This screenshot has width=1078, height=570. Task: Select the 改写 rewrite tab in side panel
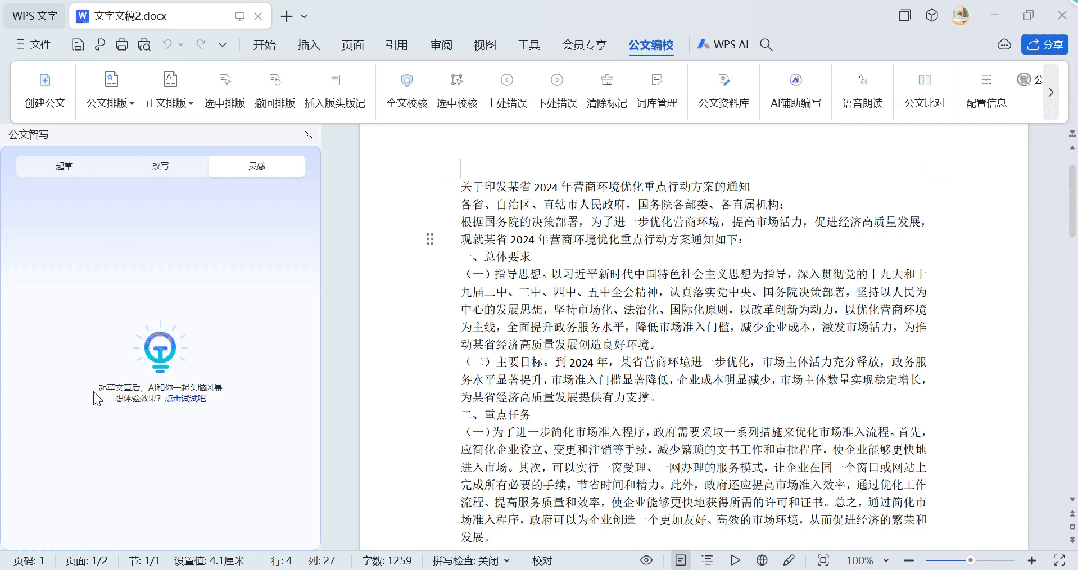[160, 166]
